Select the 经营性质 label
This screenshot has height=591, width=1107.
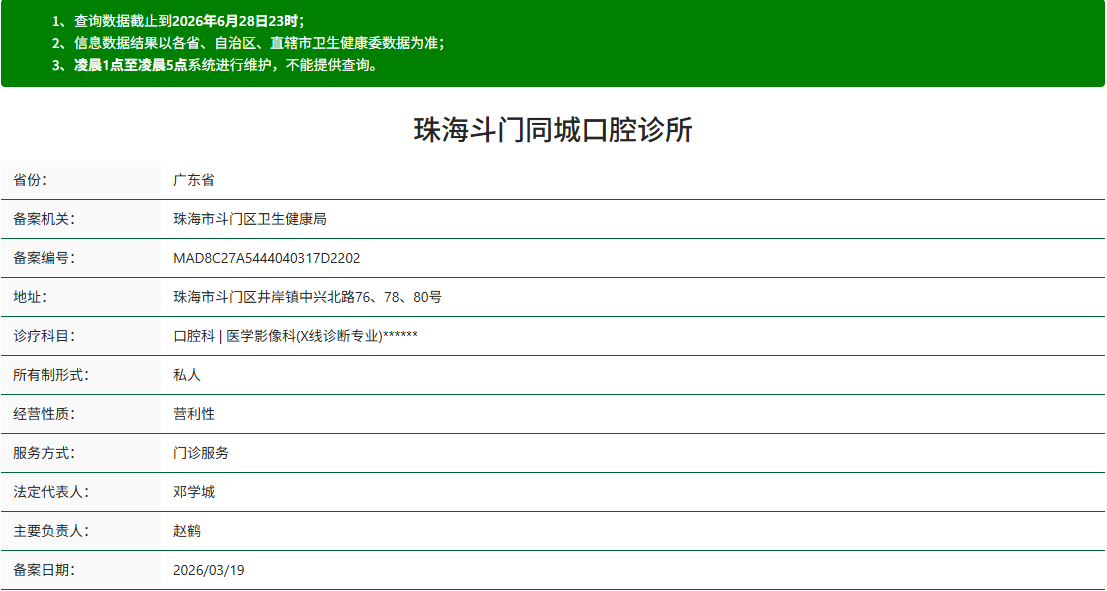pos(44,414)
